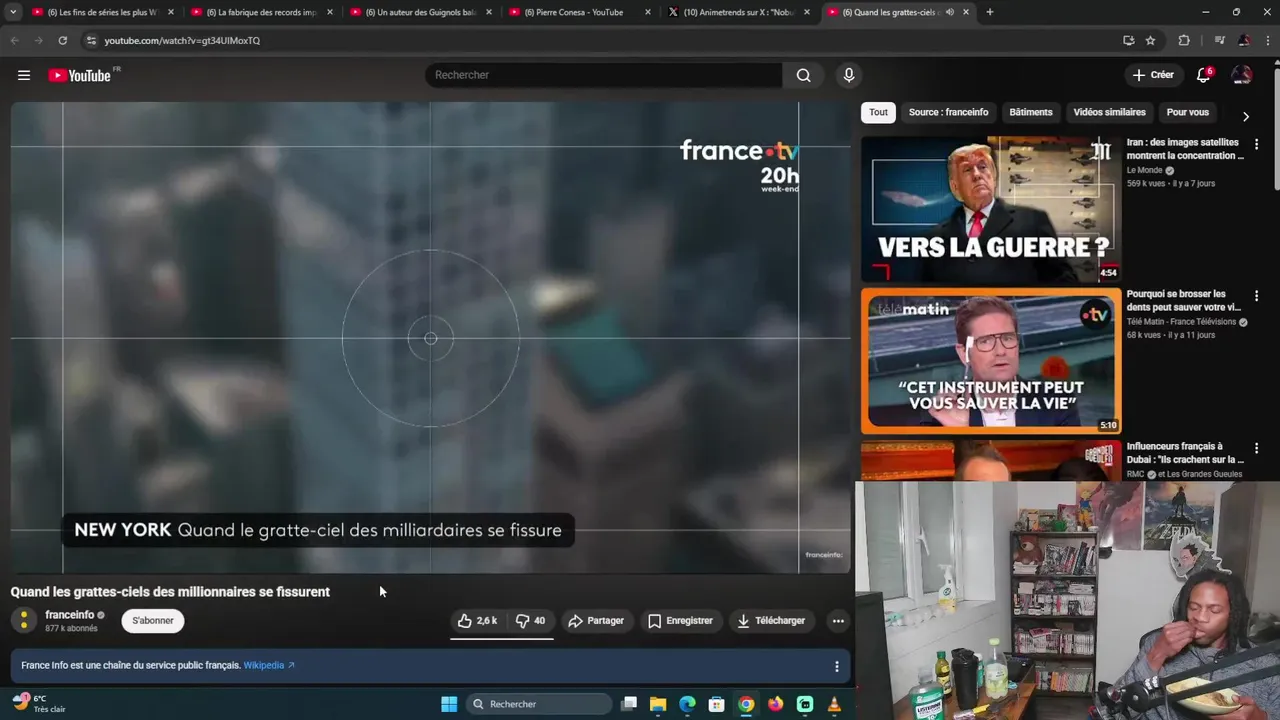Image resolution: width=1280 pixels, height=720 pixels.
Task: Open info panel options kebab menu
Action: (x=837, y=666)
